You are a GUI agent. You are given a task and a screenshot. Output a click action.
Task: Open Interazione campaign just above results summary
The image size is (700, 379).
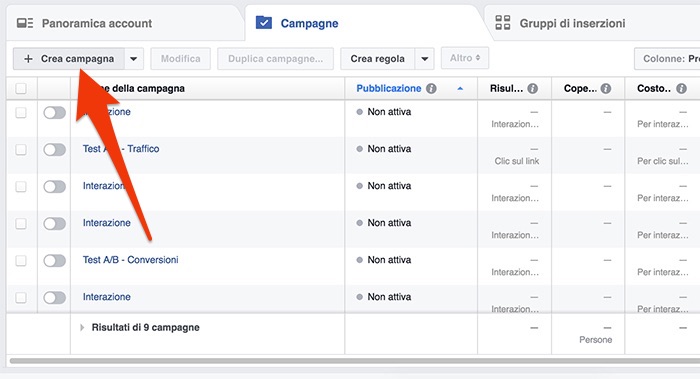coord(107,297)
